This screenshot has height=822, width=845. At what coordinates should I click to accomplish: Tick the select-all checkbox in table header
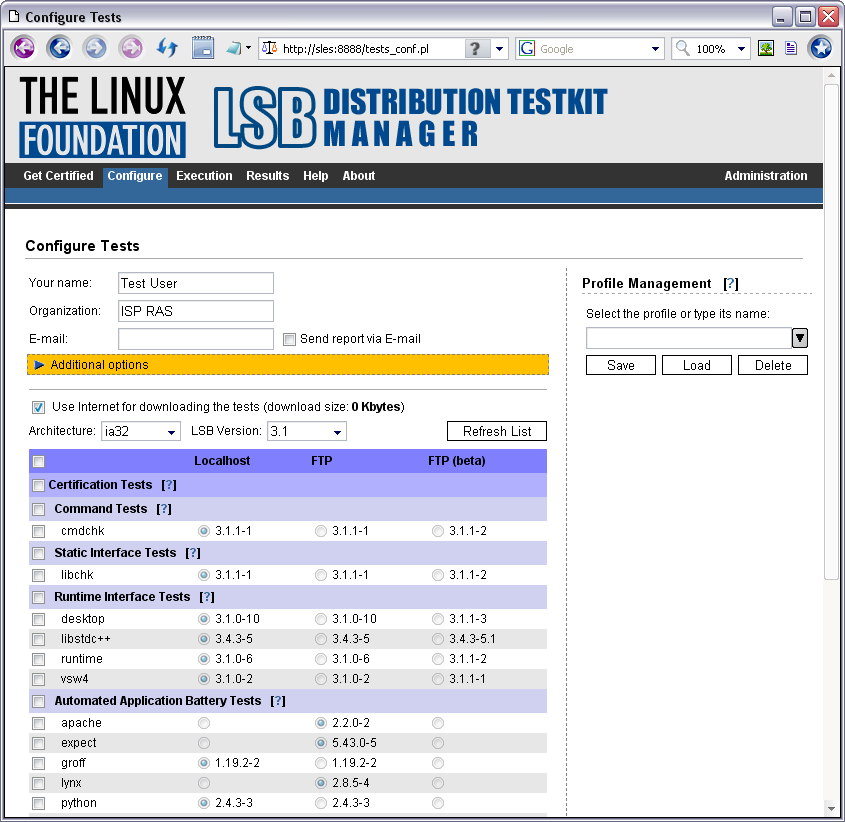coord(38,461)
